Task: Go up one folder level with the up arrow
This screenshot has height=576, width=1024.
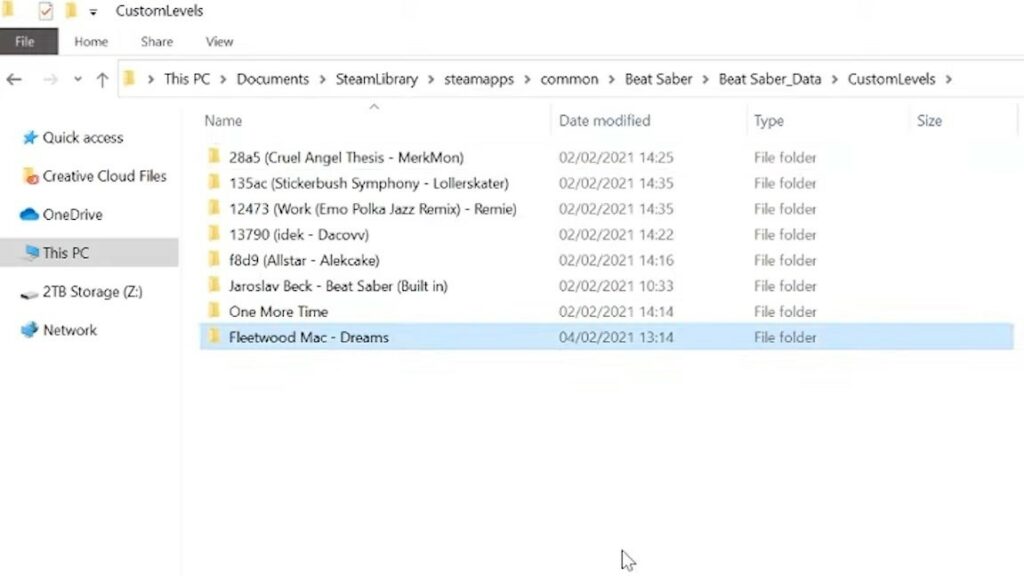Action: click(x=101, y=78)
